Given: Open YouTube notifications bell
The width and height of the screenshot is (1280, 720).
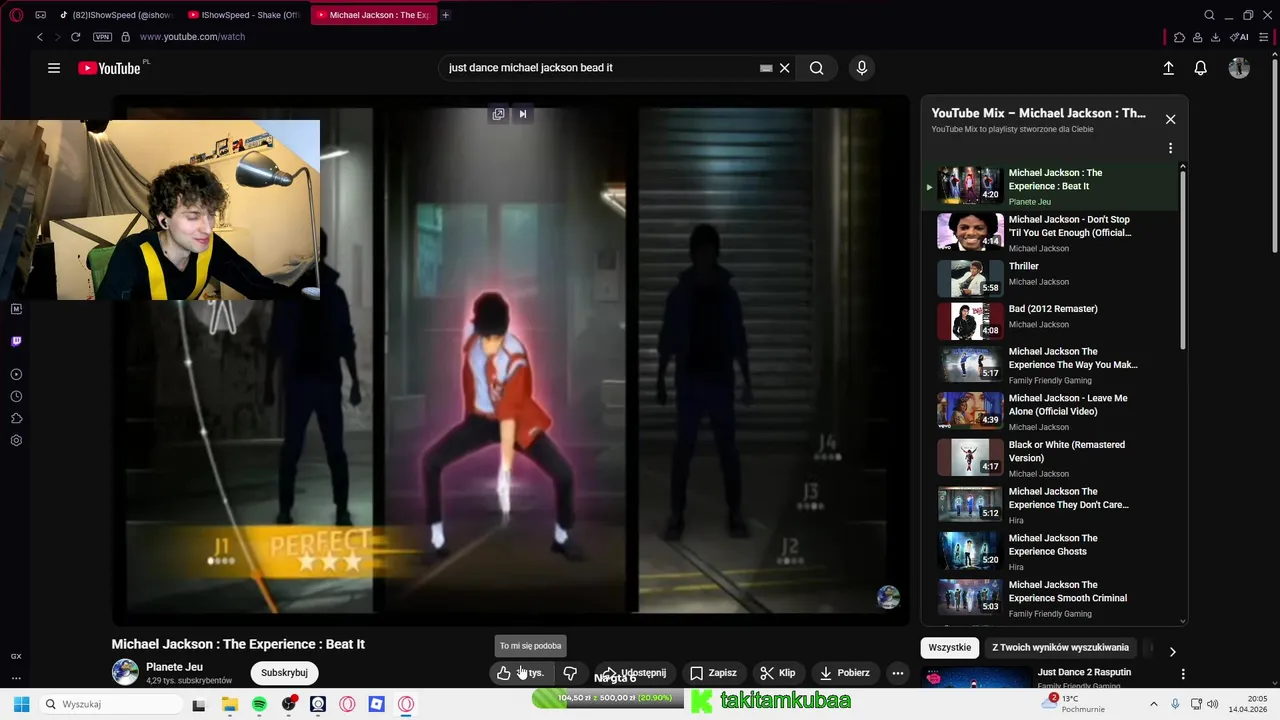Looking at the screenshot, I should coord(1201,68).
